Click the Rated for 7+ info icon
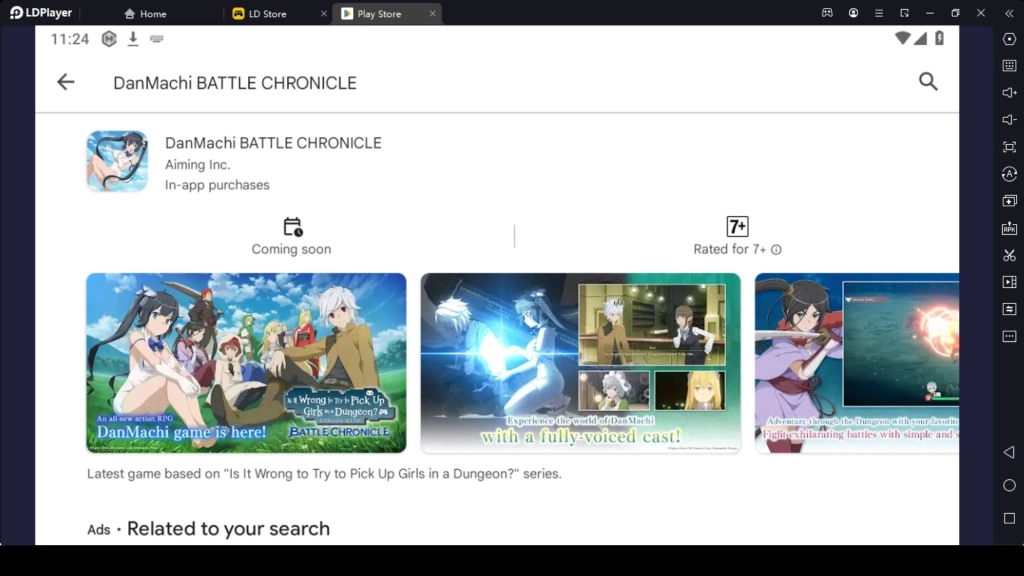 coord(776,249)
